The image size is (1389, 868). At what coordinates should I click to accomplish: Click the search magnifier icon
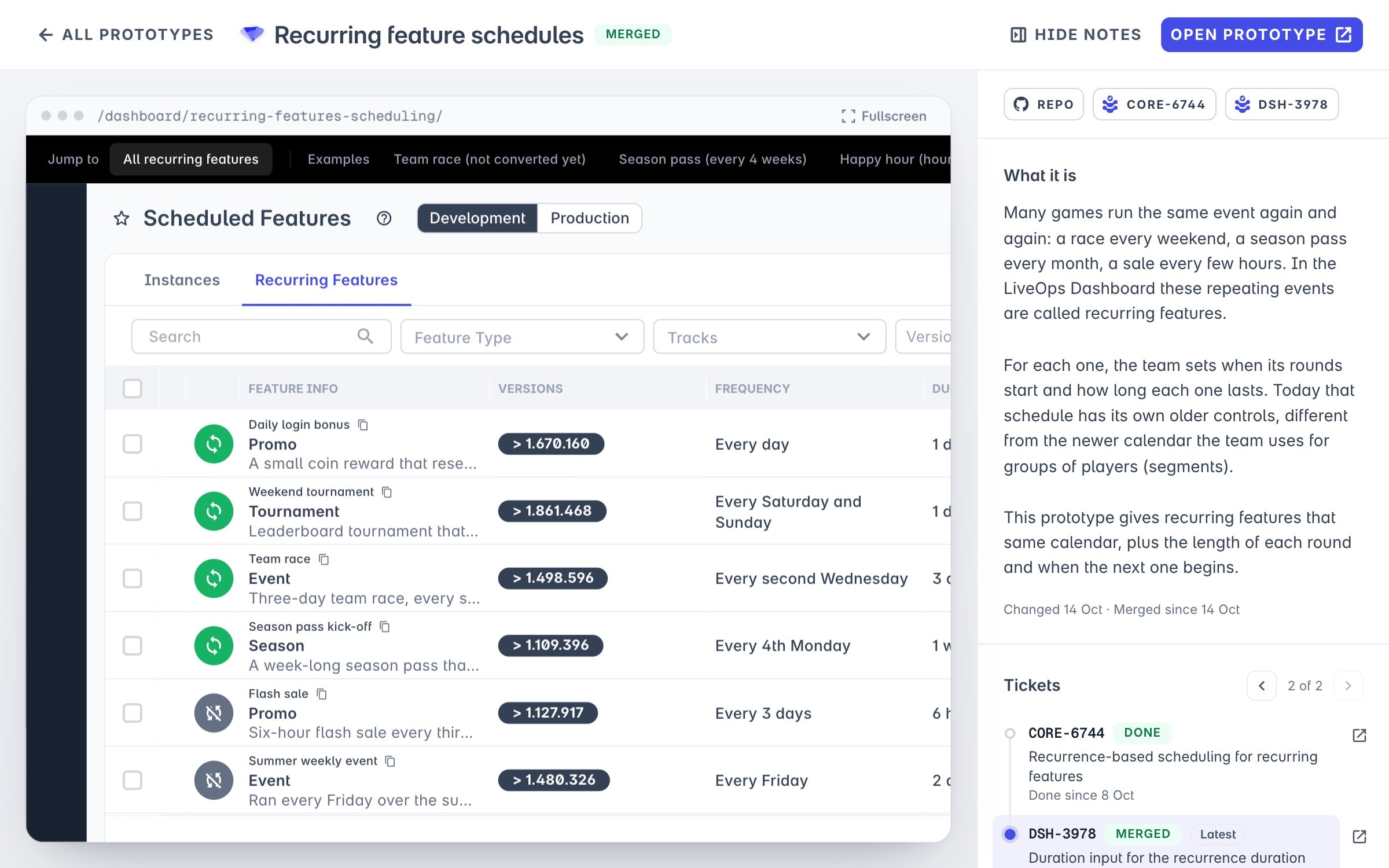[x=365, y=336]
